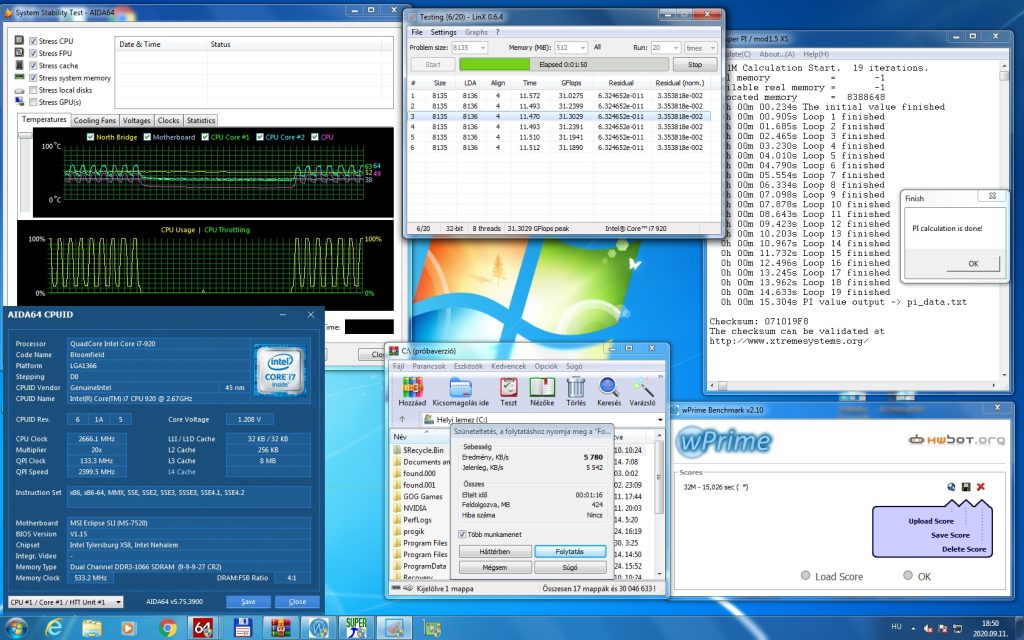Open the Helyi lemez (C:) path dropdown
The image size is (1024, 640).
pos(660,419)
